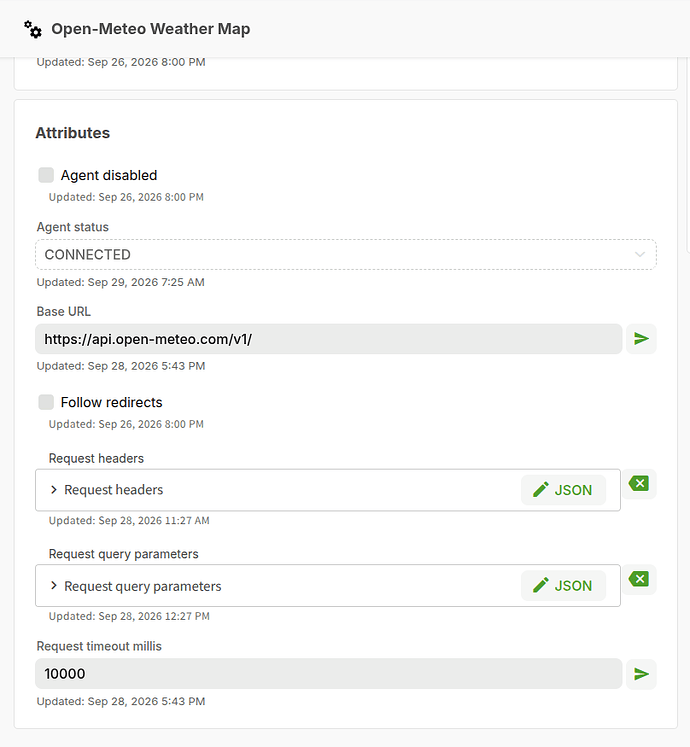Clear Request query parameters with delete icon

(x=639, y=579)
